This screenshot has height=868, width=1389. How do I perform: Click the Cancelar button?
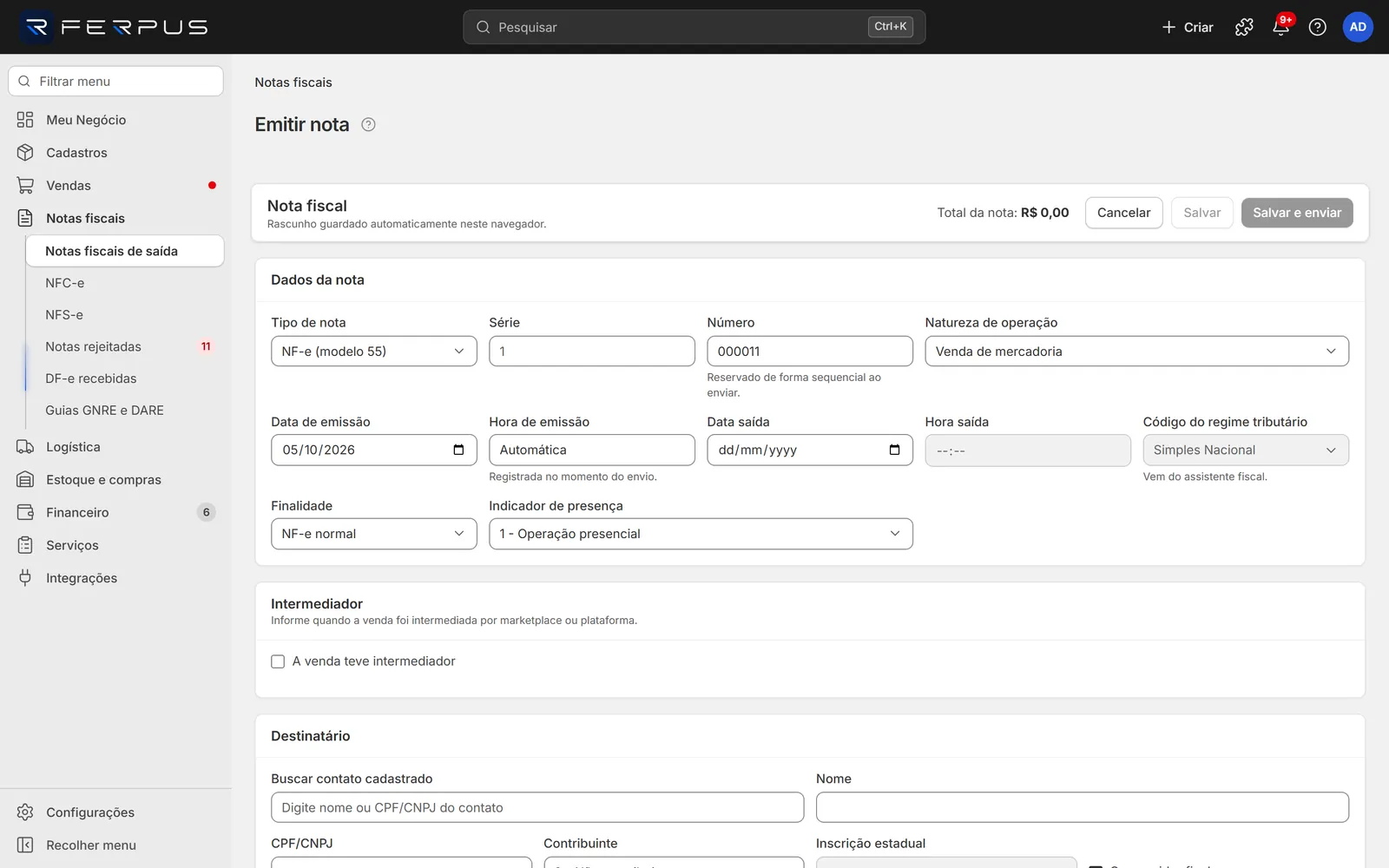pyautogui.click(x=1123, y=213)
